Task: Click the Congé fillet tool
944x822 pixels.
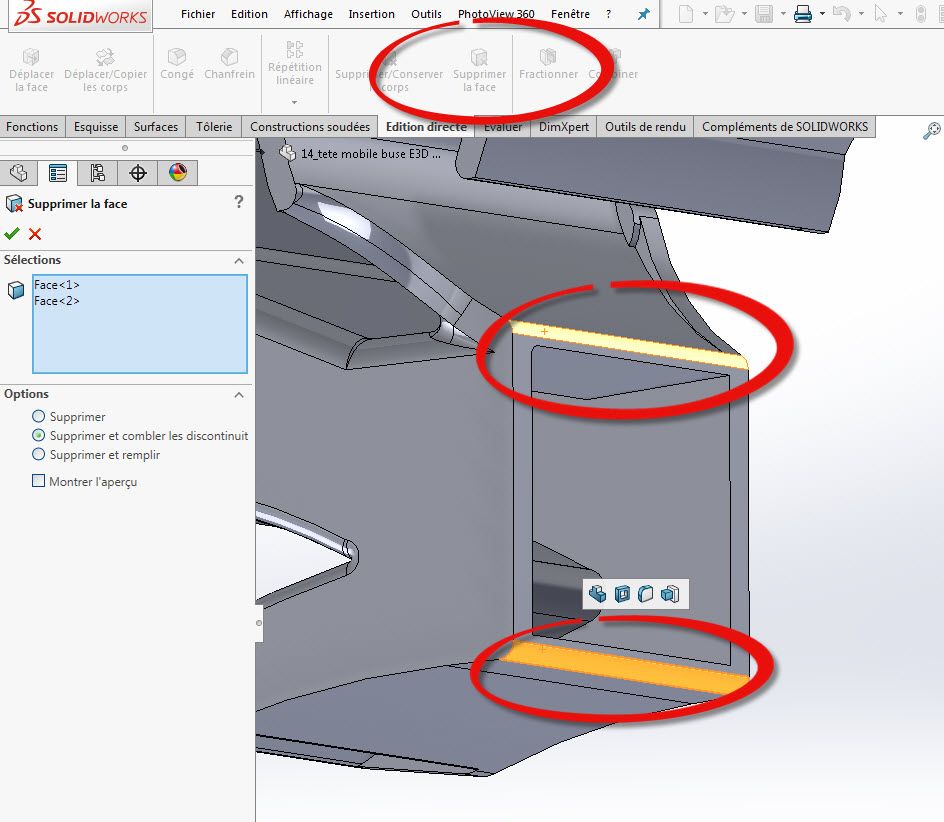Action: pyautogui.click(x=177, y=64)
